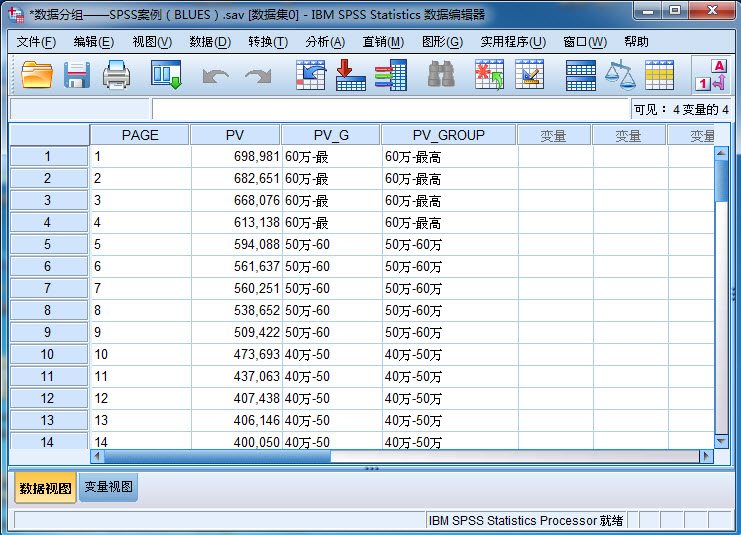Click the cell editor field above the grid
Image resolution: width=741 pixels, height=535 pixels.
tap(390, 109)
